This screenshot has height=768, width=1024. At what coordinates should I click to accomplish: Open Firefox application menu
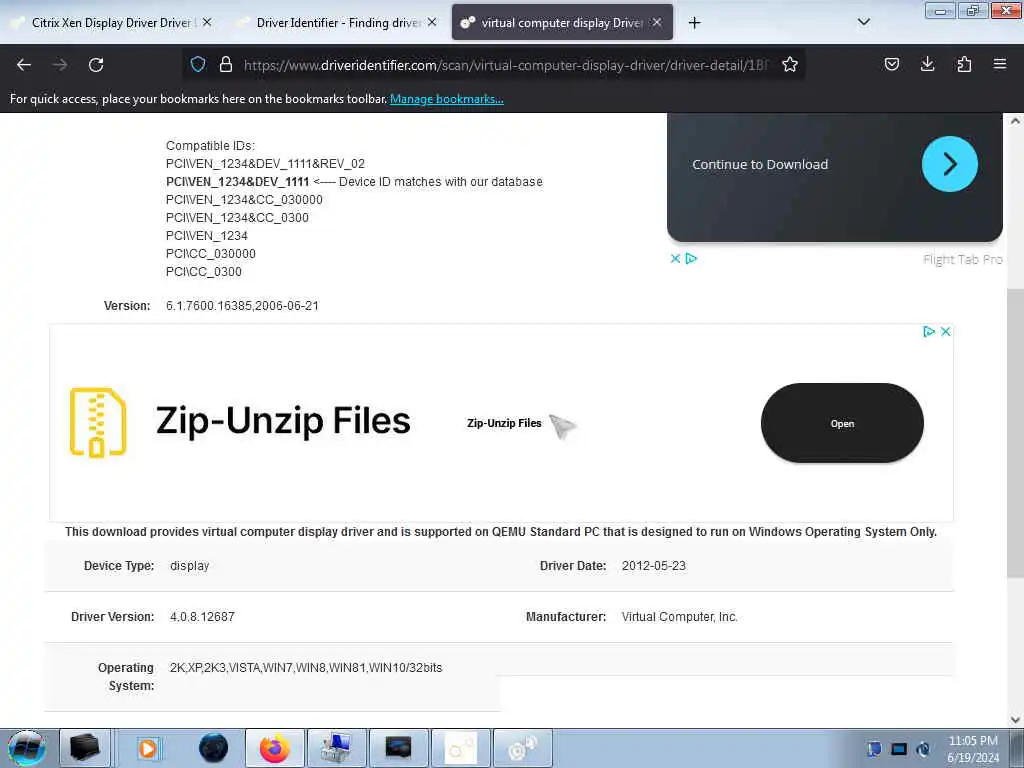click(x=999, y=64)
